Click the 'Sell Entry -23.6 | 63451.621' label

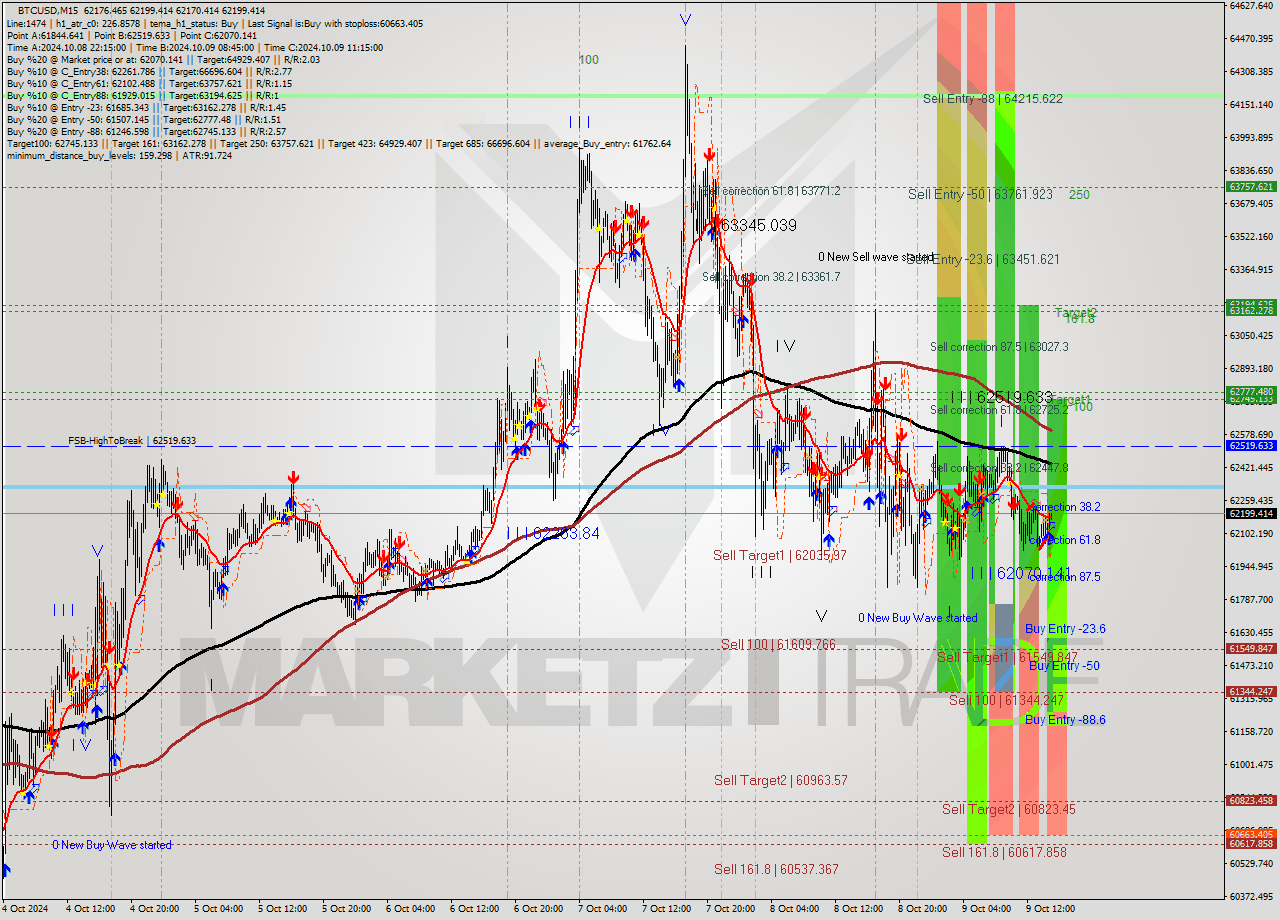click(983, 259)
